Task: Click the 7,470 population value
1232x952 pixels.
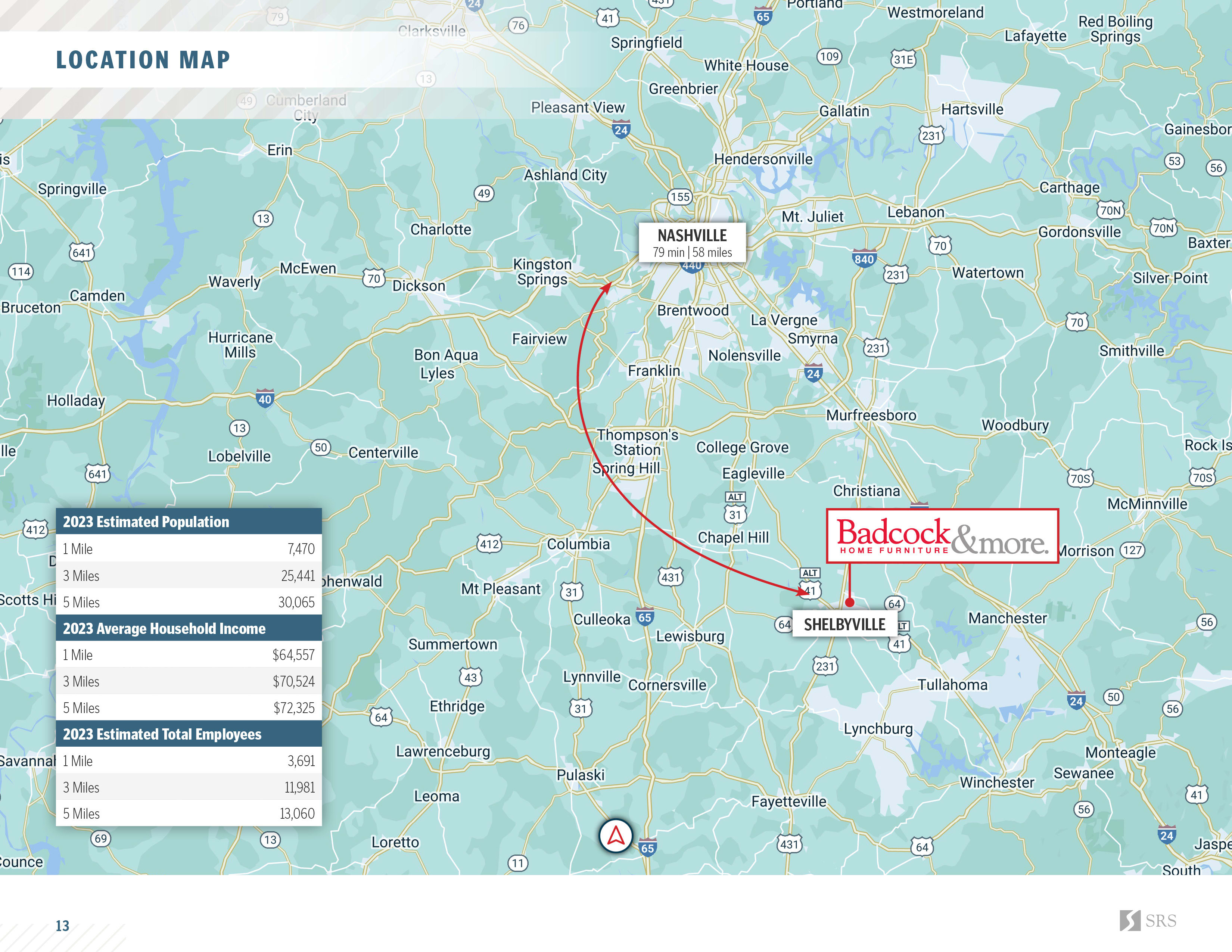Action: (x=301, y=549)
